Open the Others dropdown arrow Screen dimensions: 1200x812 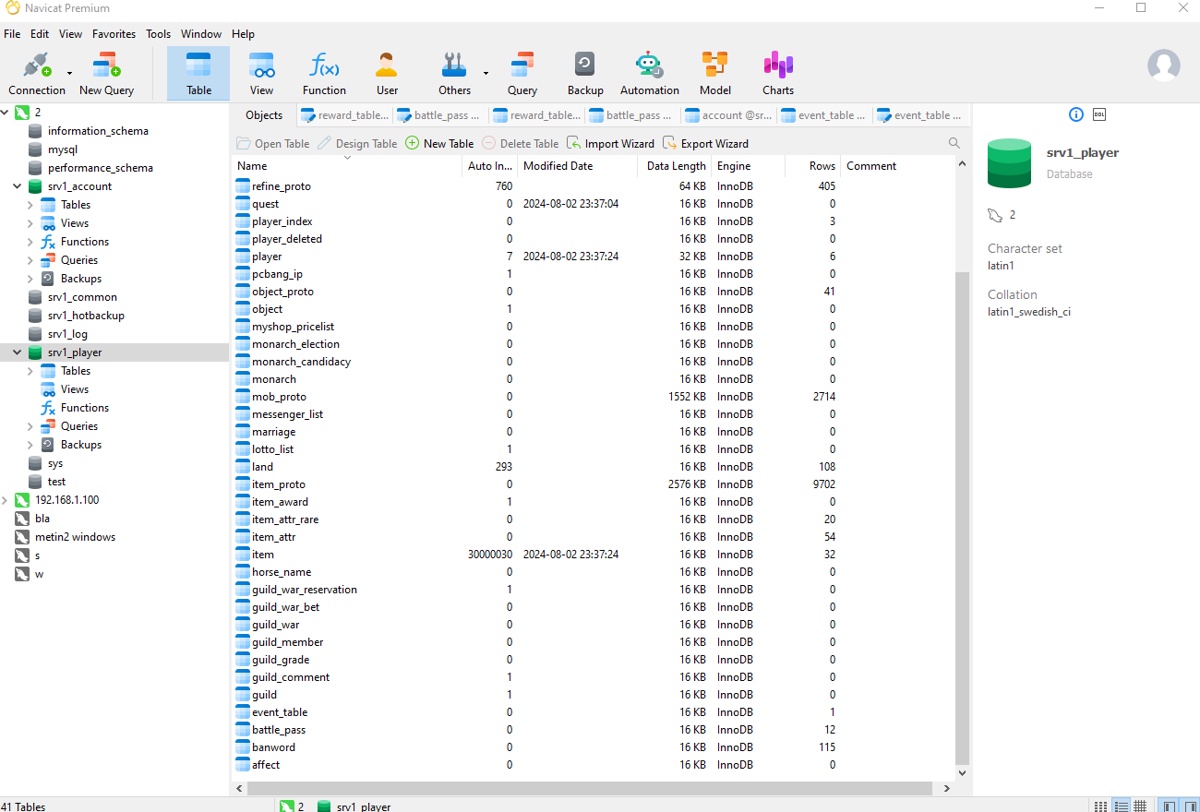(486, 73)
